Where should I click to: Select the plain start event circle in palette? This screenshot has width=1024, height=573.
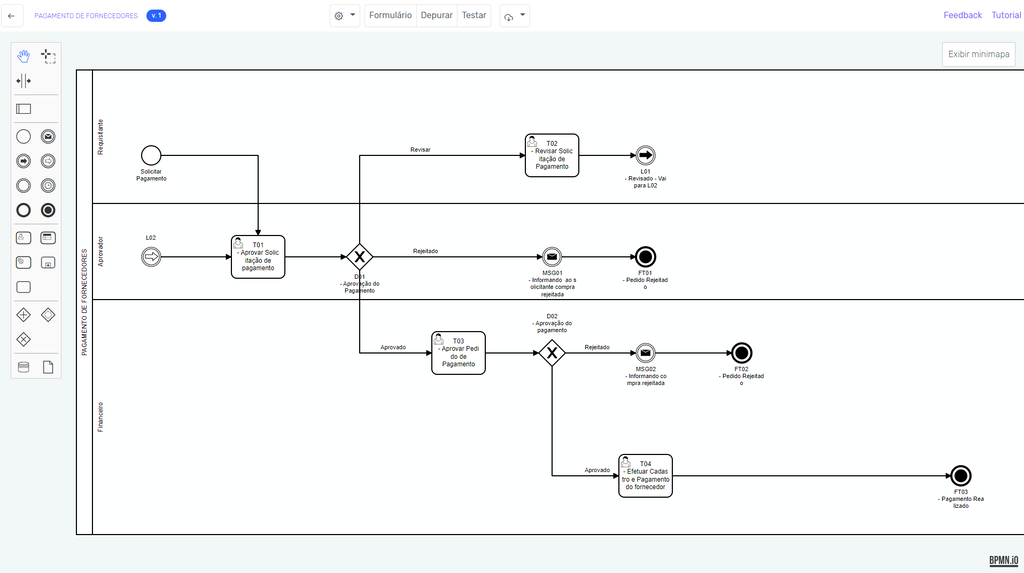click(23, 136)
